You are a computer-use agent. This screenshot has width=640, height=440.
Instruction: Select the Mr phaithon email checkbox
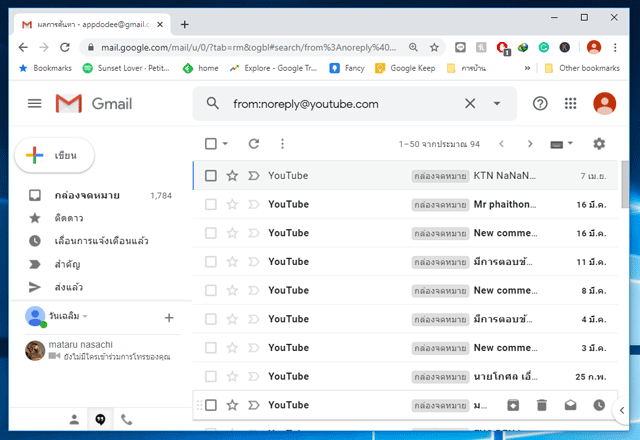coord(211,204)
